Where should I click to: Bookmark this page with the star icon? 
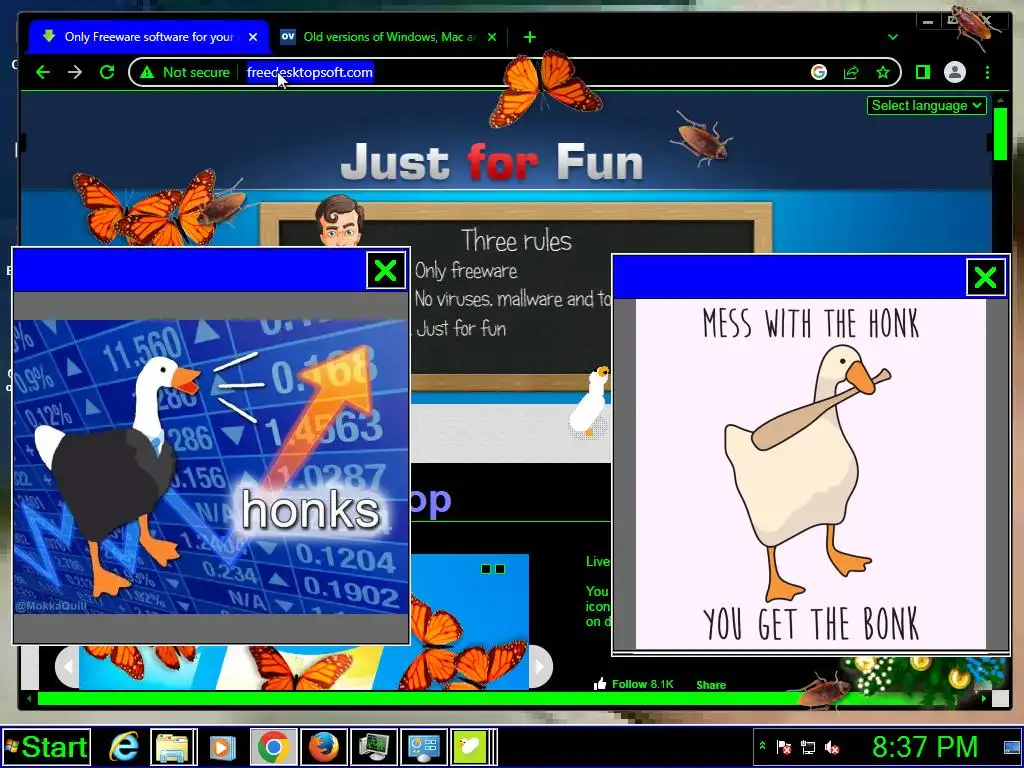[x=883, y=72]
